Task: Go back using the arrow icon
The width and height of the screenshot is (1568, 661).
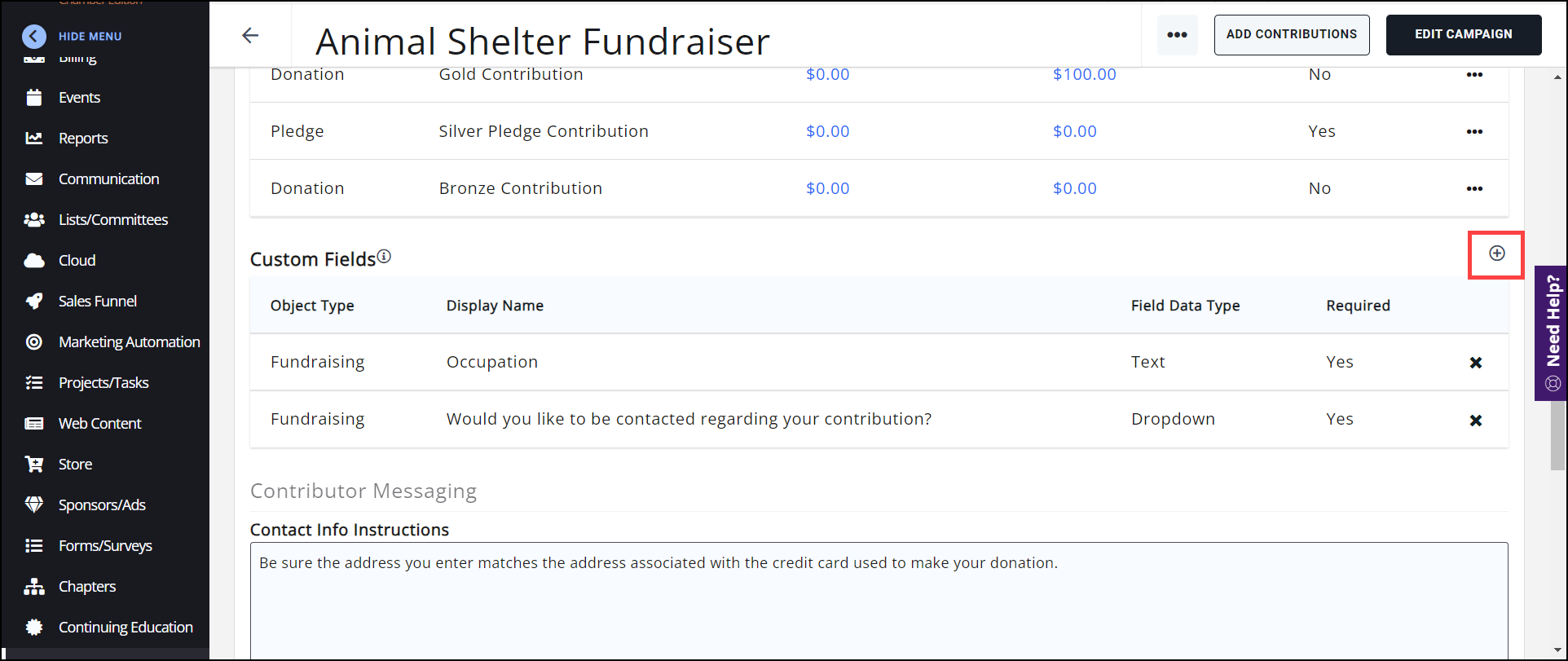Action: click(250, 35)
